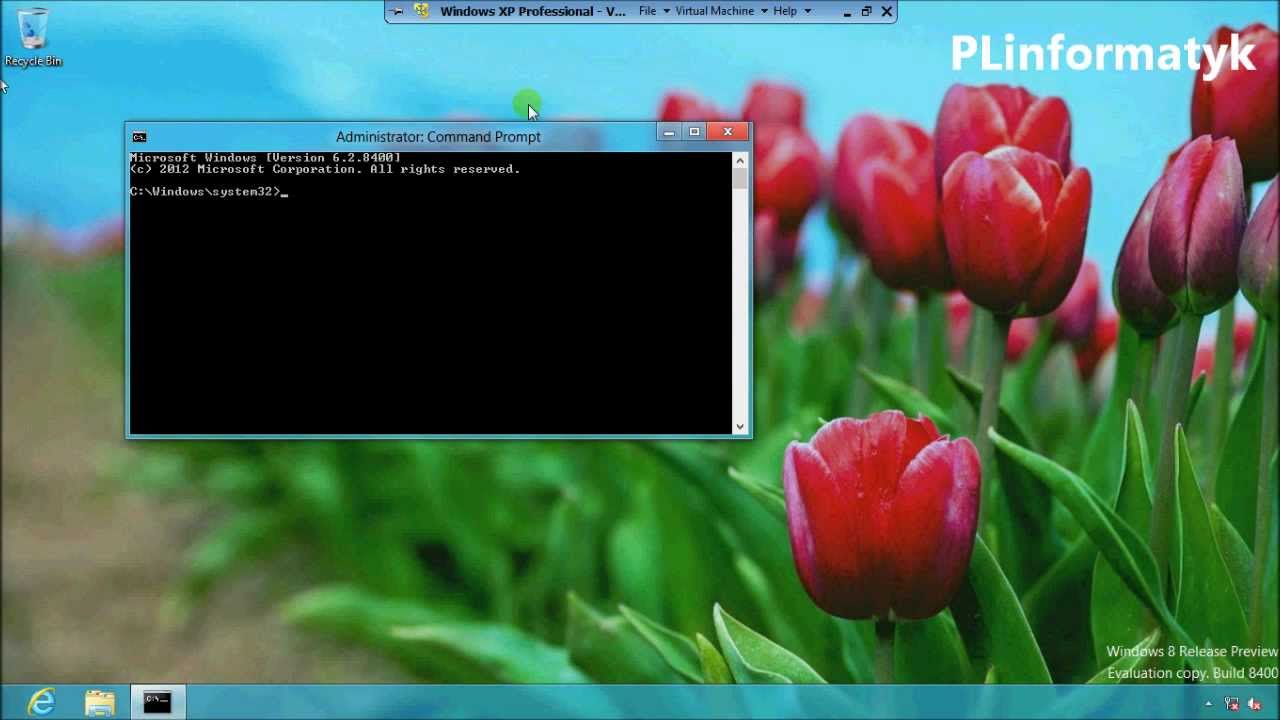The width and height of the screenshot is (1280, 720).
Task: Click the Command Prompt scrollbar thumb
Action: pyautogui.click(x=740, y=179)
